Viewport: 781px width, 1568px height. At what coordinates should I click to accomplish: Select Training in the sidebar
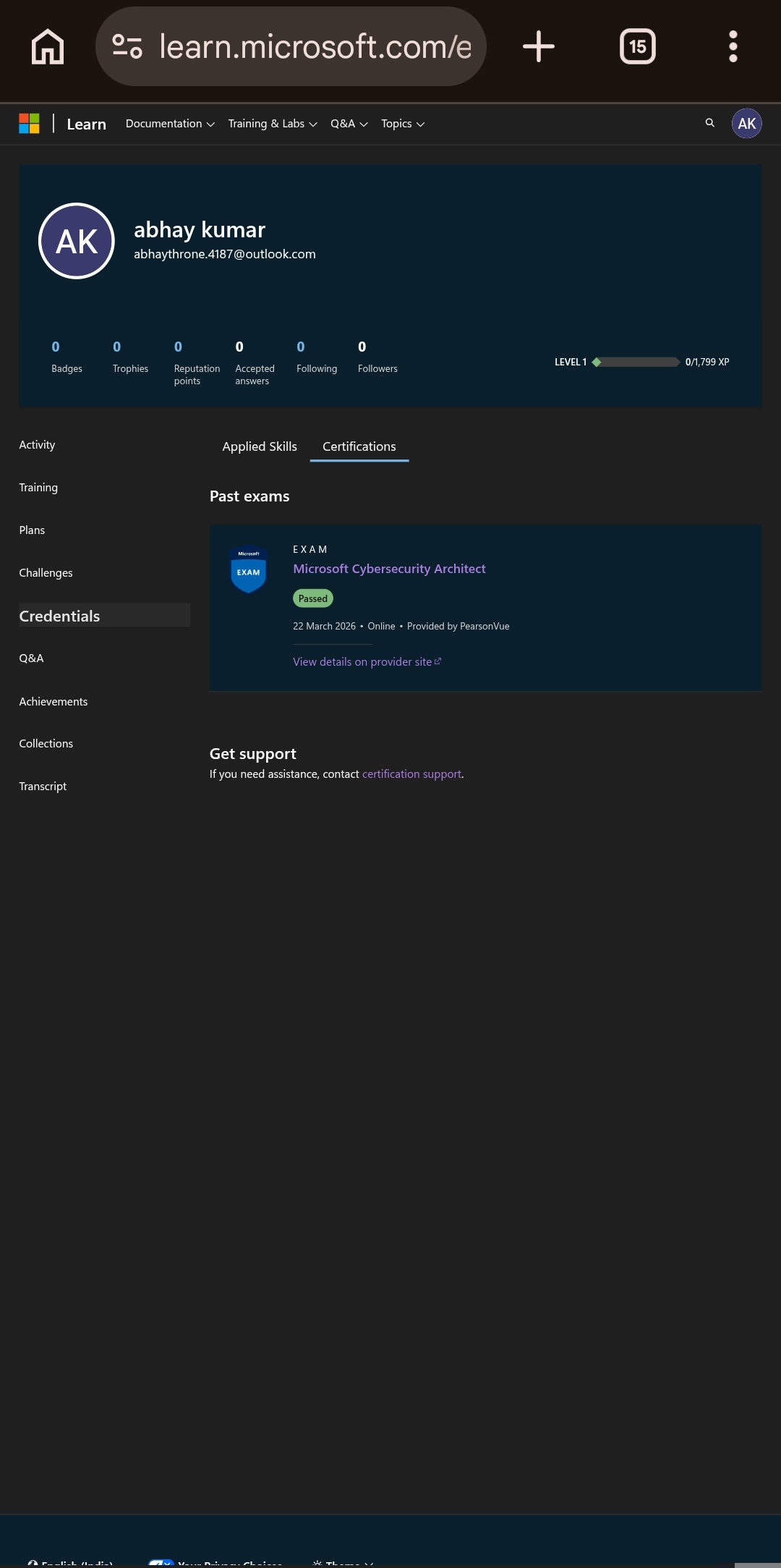(38, 488)
